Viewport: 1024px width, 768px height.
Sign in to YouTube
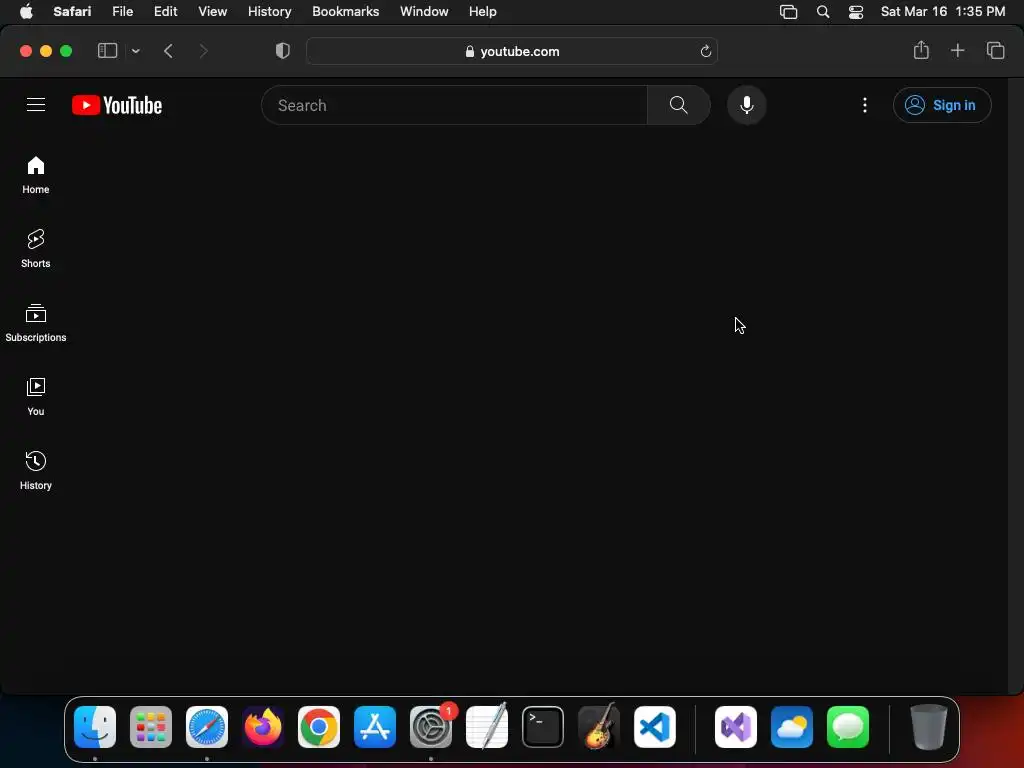(942, 105)
